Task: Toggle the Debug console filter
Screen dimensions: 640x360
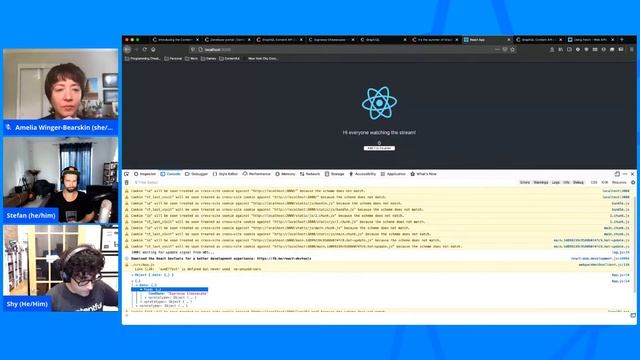Action: [x=578, y=182]
